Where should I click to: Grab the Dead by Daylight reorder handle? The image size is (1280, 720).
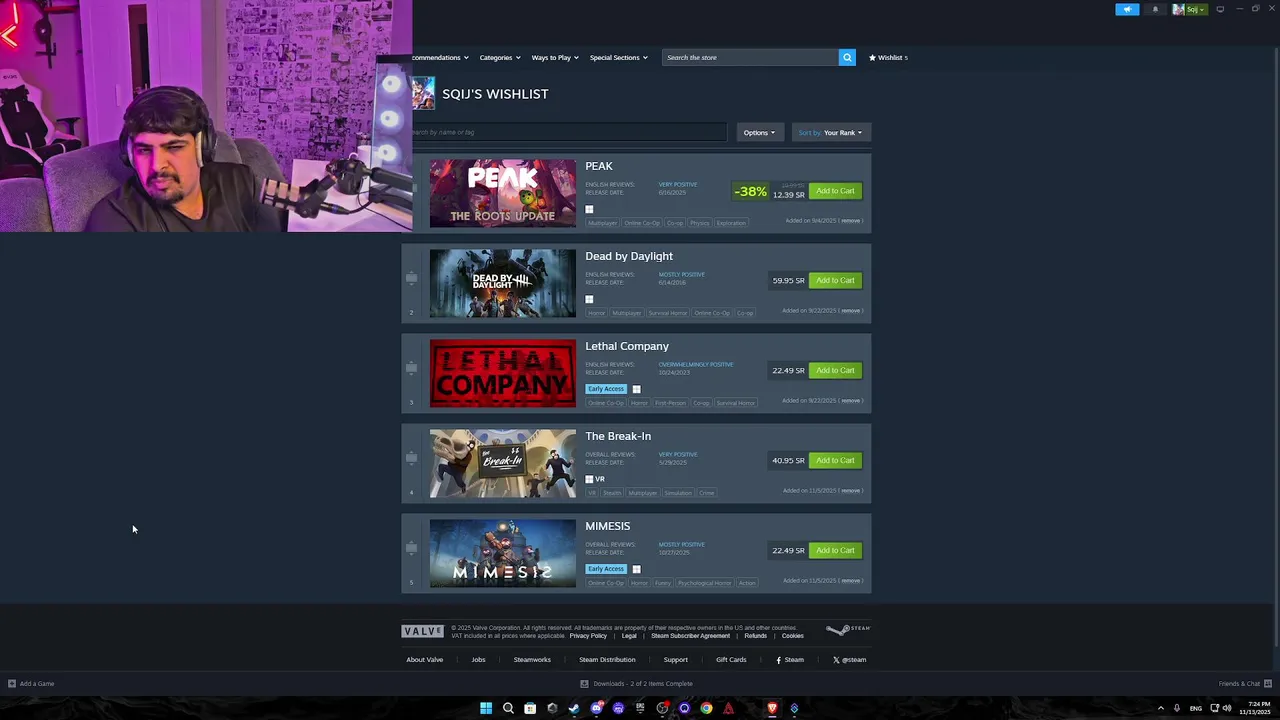[411, 279]
